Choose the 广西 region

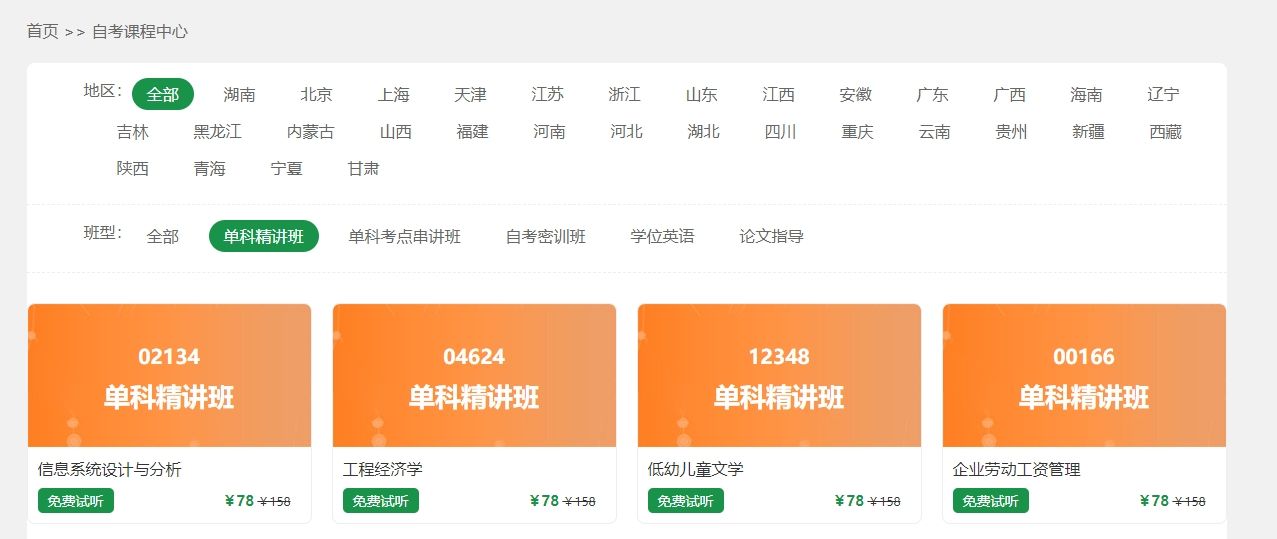tap(1010, 94)
